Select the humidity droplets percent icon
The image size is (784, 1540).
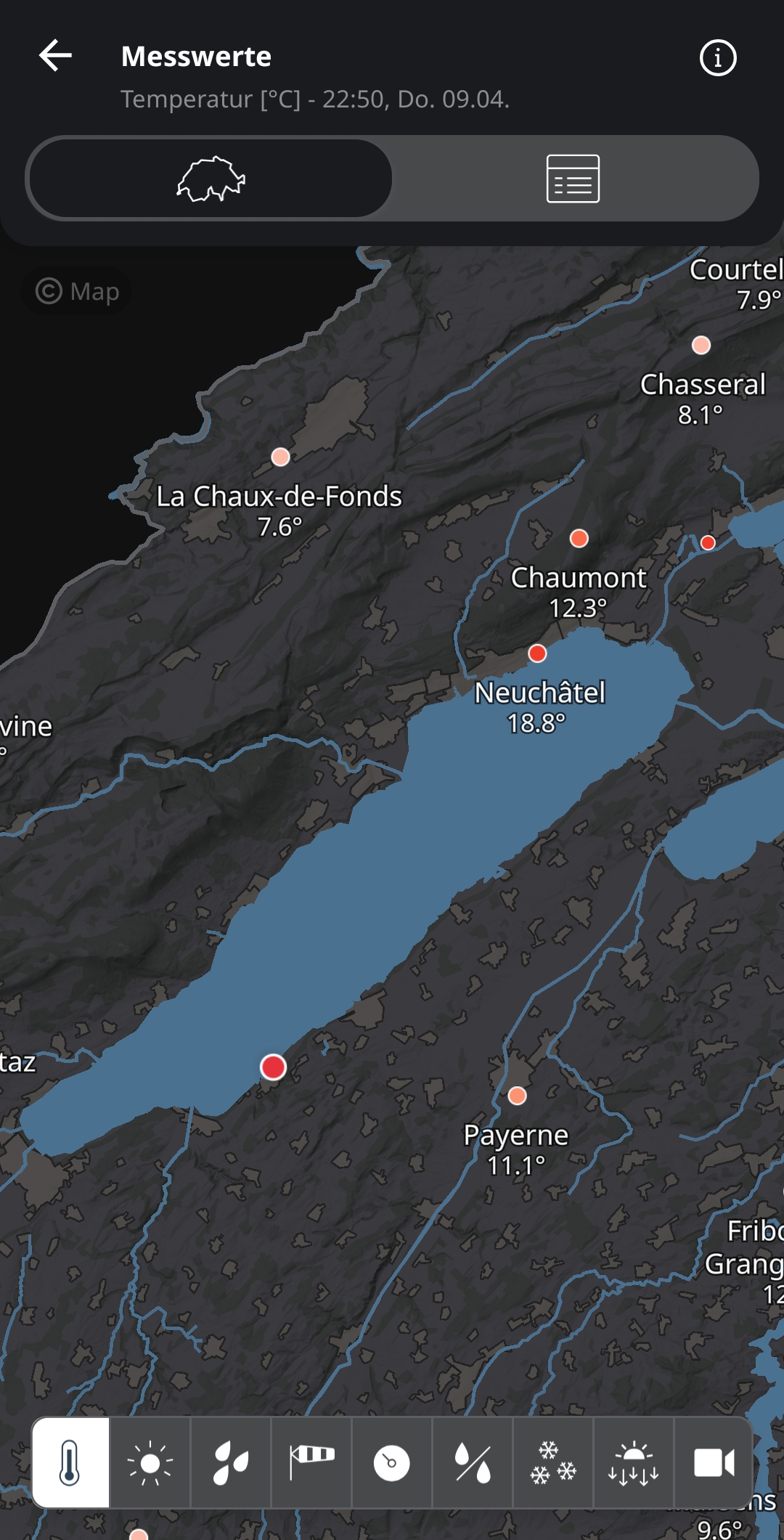point(473,1462)
